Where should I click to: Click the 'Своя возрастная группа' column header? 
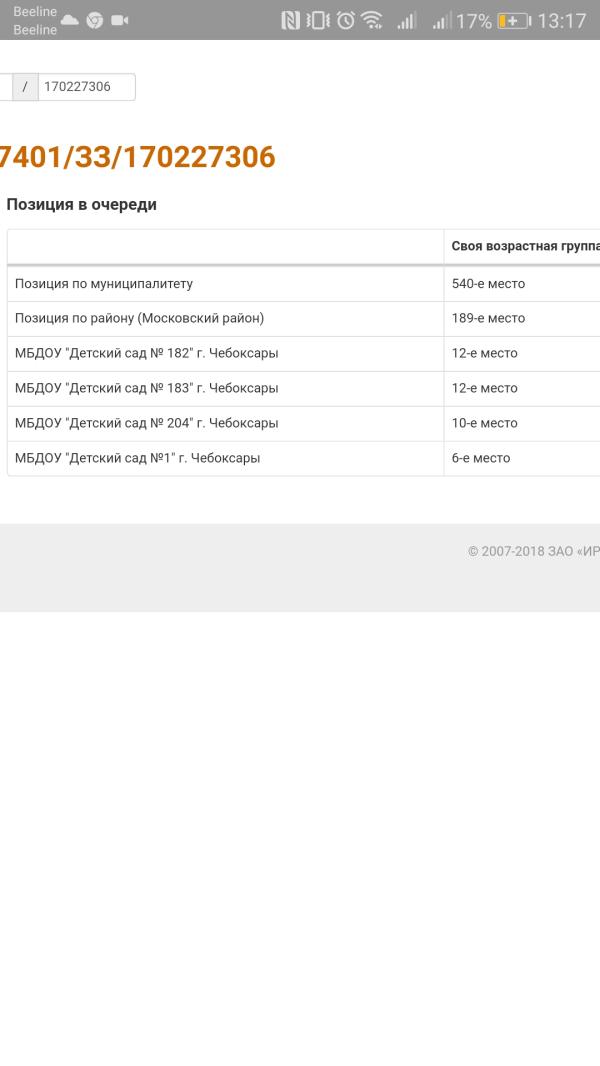525,247
